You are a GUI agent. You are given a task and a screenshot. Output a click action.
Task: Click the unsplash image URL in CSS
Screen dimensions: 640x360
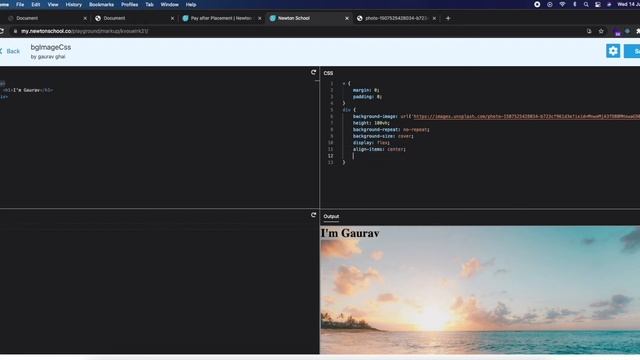[527, 117]
